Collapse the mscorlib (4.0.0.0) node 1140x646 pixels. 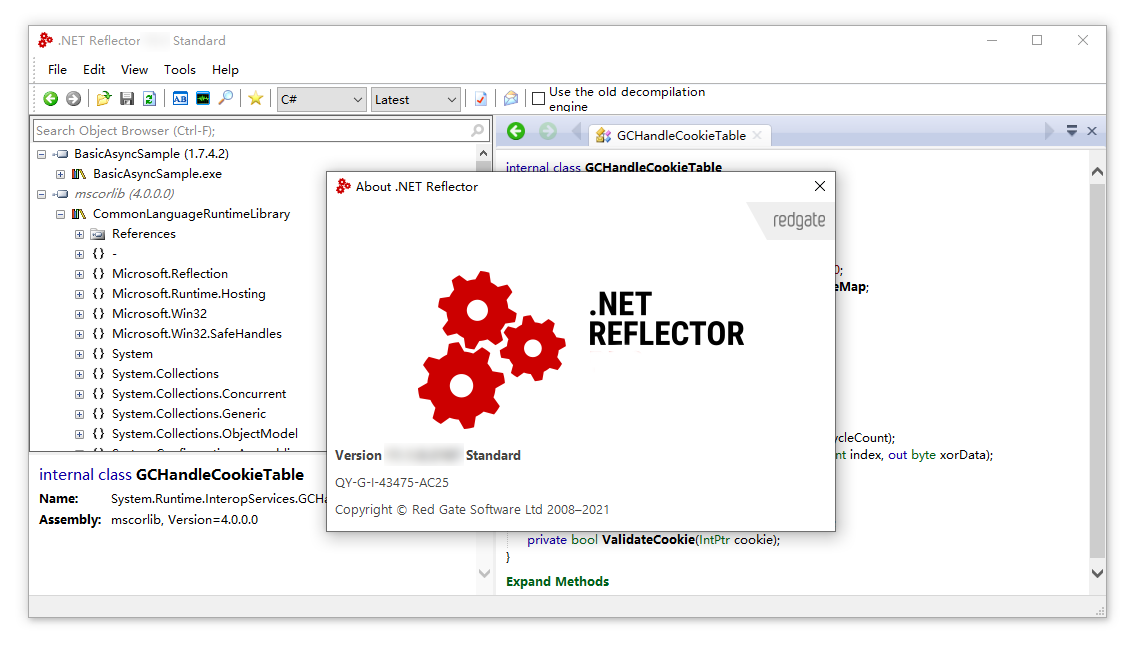point(41,194)
